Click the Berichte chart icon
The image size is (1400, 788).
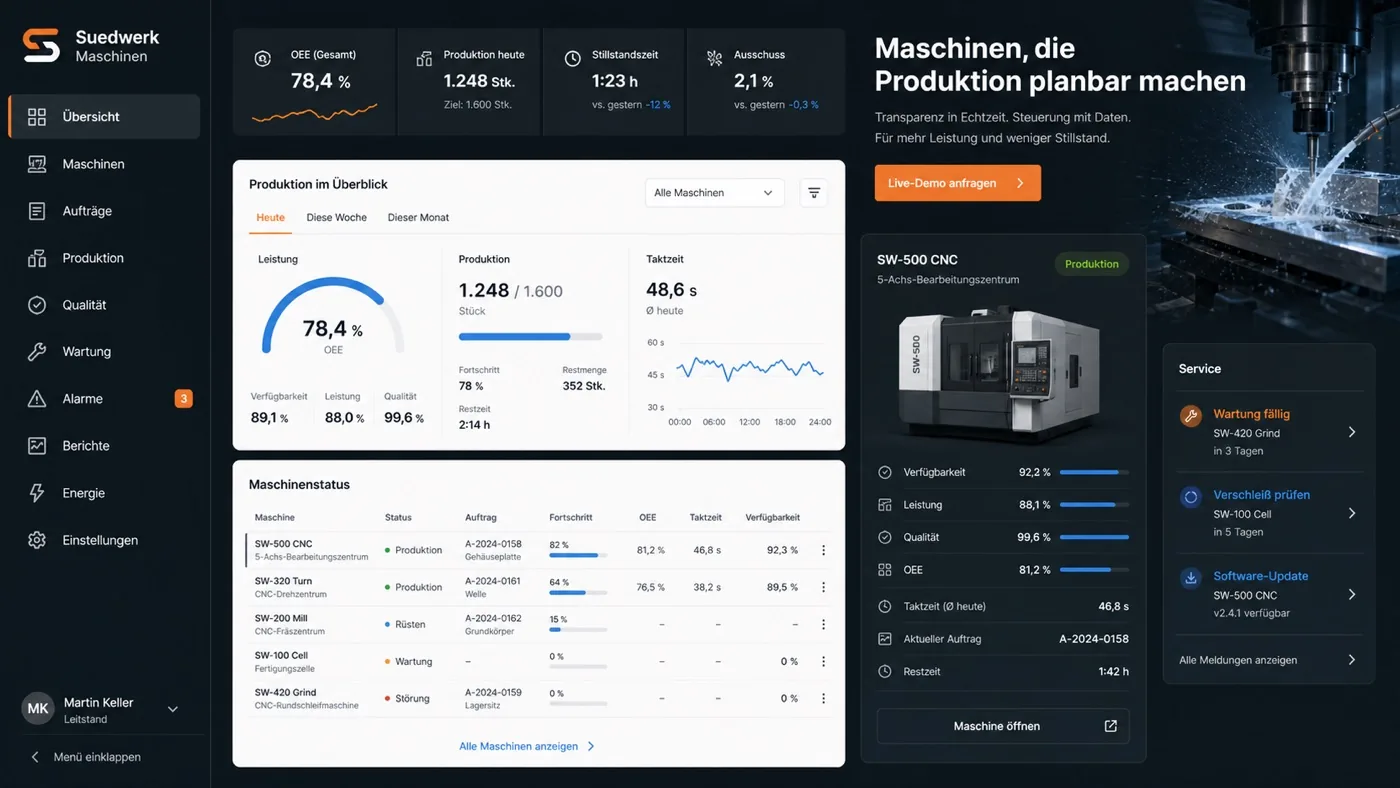pyautogui.click(x=37, y=446)
